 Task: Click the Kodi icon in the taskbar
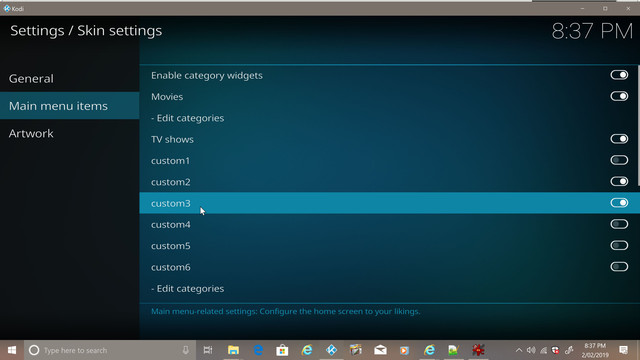coord(331,350)
